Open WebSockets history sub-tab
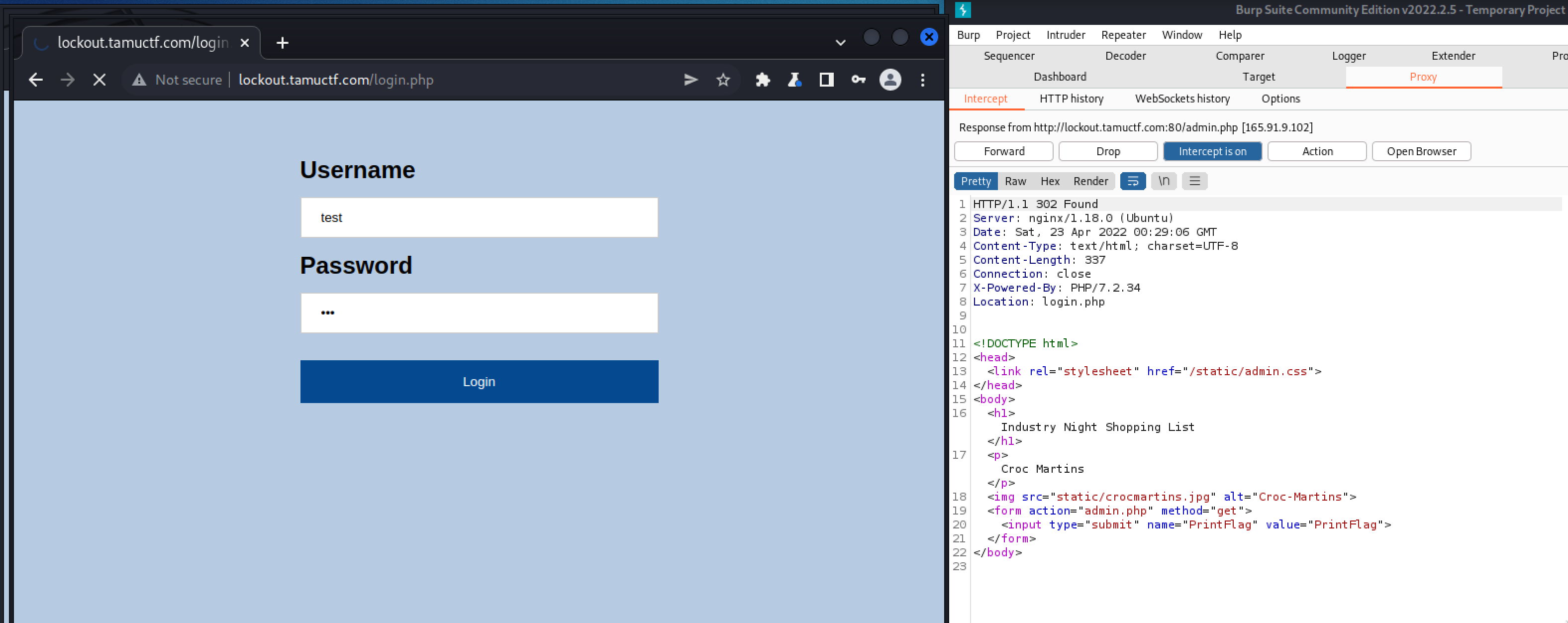This screenshot has height=623, width=1568. tap(1182, 99)
